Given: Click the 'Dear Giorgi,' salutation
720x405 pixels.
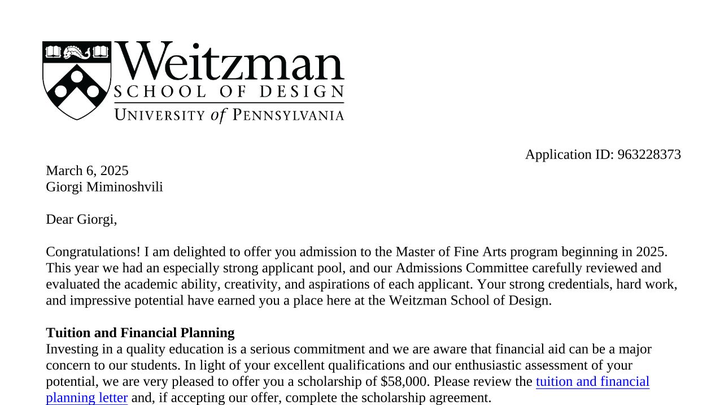Looking at the screenshot, I should [81, 219].
